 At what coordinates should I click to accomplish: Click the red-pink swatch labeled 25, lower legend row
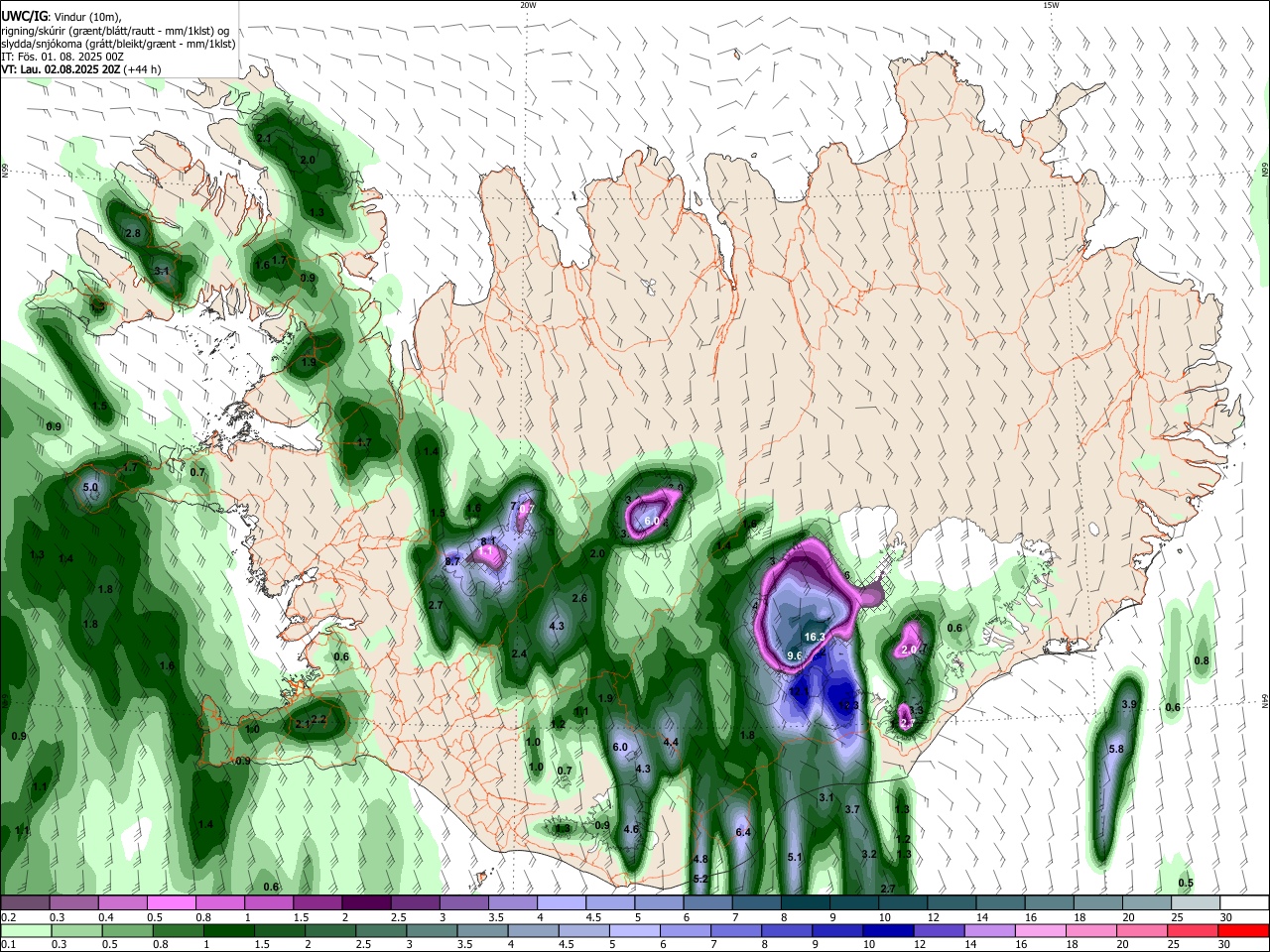pos(1194,930)
